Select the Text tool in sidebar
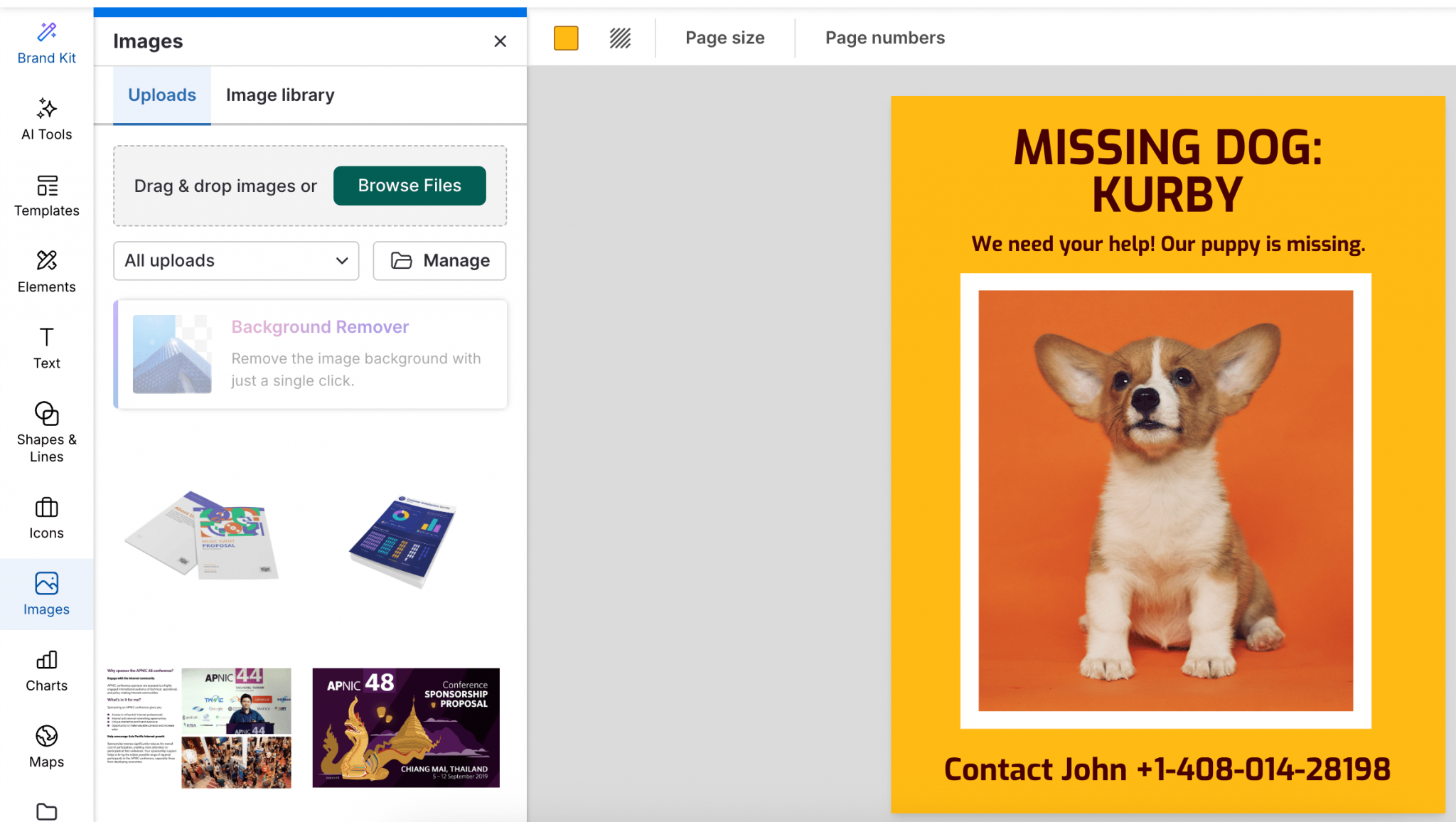Screen dimensions: 1456x822 click(x=46, y=348)
